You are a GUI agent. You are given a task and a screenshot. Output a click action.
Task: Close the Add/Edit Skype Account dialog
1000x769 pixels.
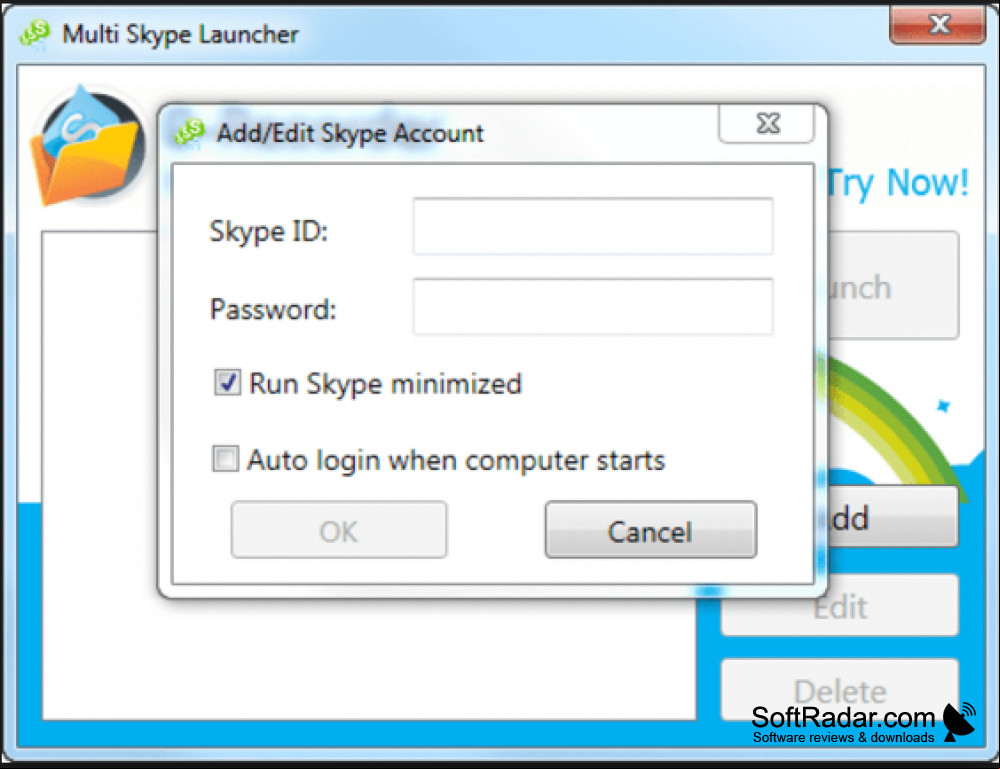coord(767,123)
